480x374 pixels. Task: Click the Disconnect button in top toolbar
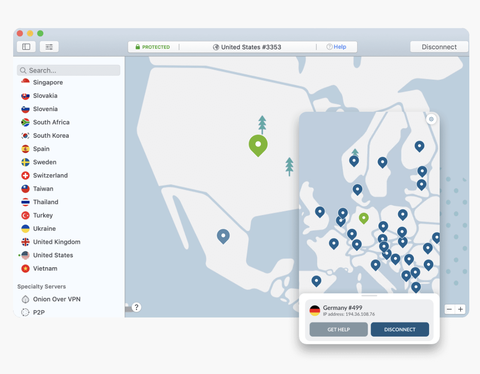point(439,47)
